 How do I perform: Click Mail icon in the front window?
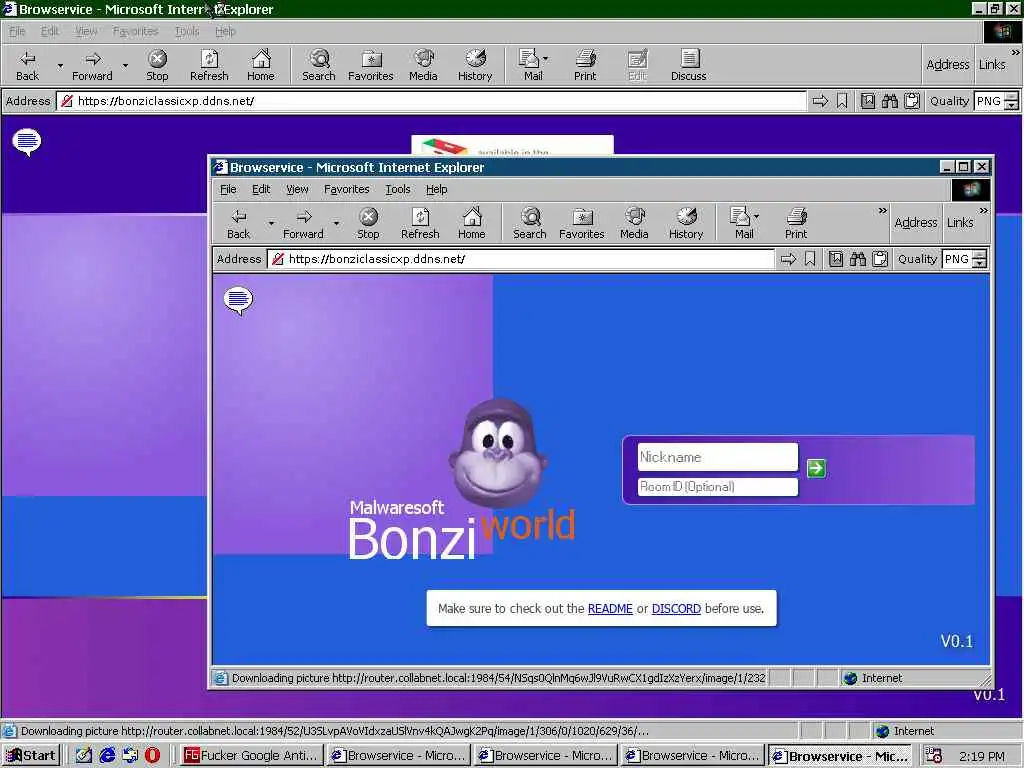tap(741, 223)
